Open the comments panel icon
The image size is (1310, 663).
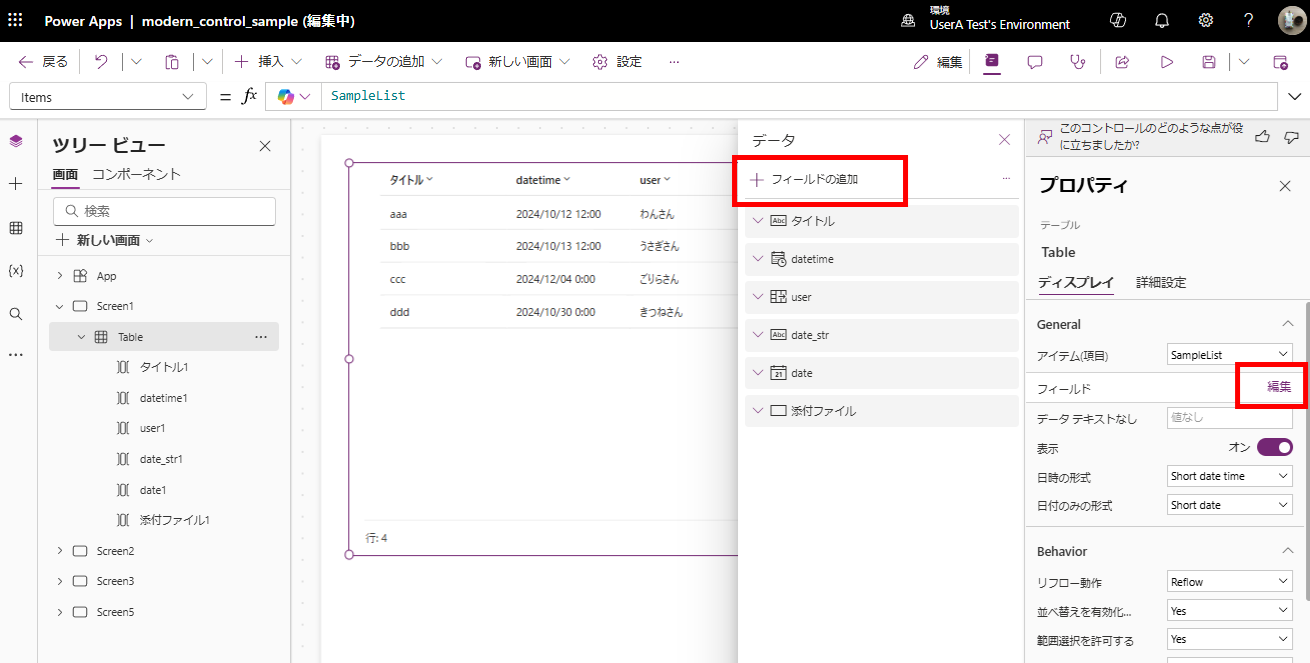(1034, 61)
